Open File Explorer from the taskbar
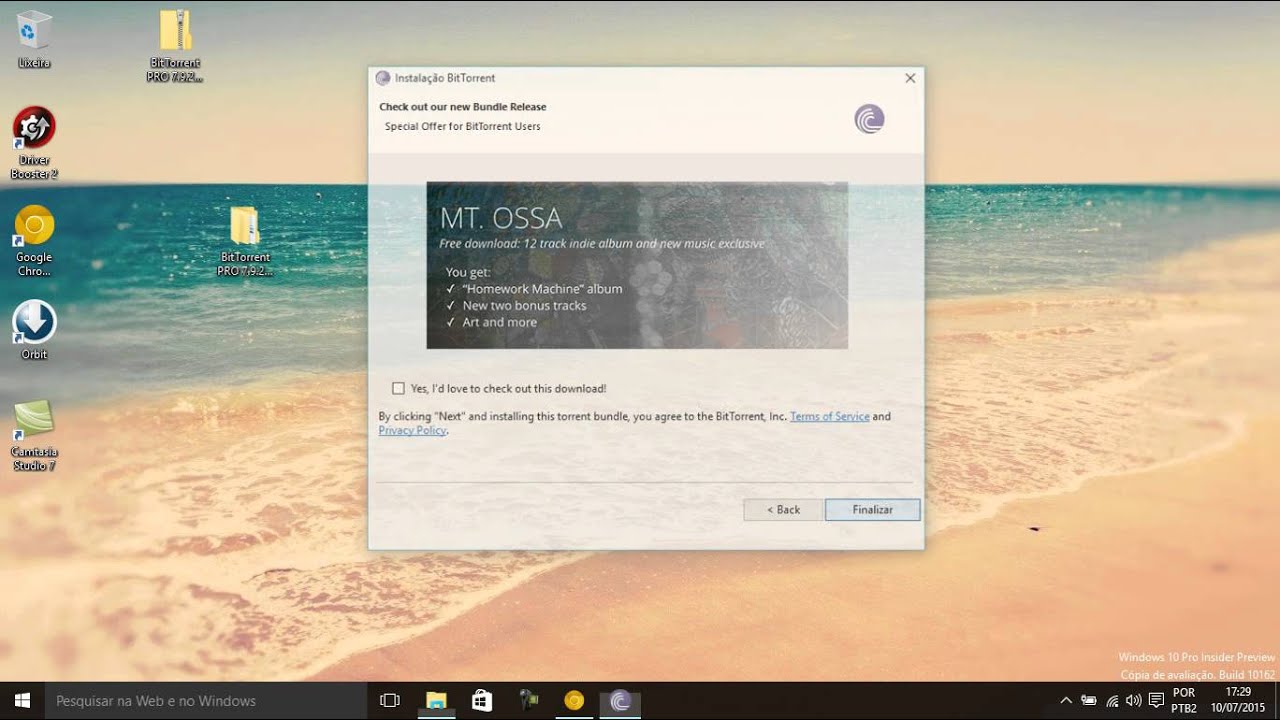1280x720 pixels. (x=436, y=701)
